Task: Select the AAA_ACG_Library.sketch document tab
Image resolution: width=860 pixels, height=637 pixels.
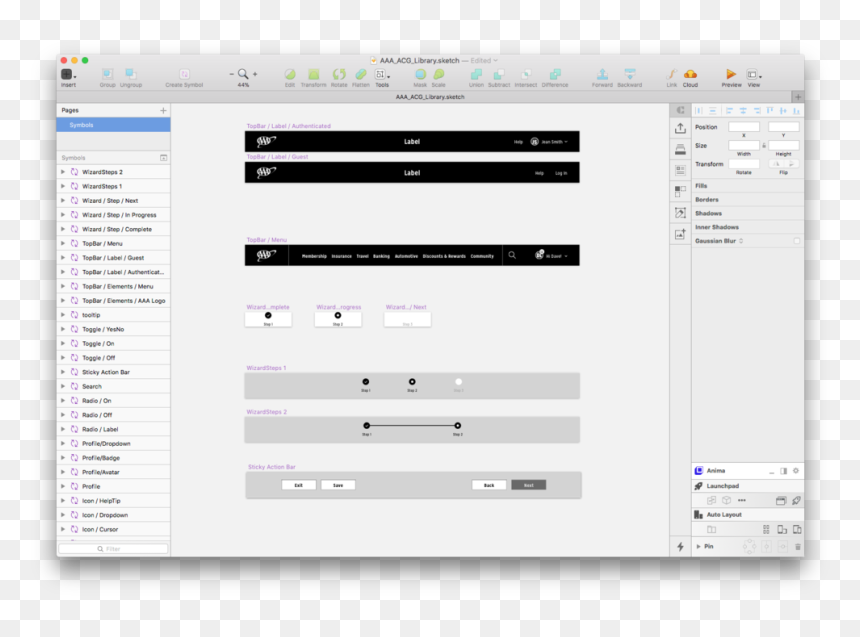Action: 430,97
